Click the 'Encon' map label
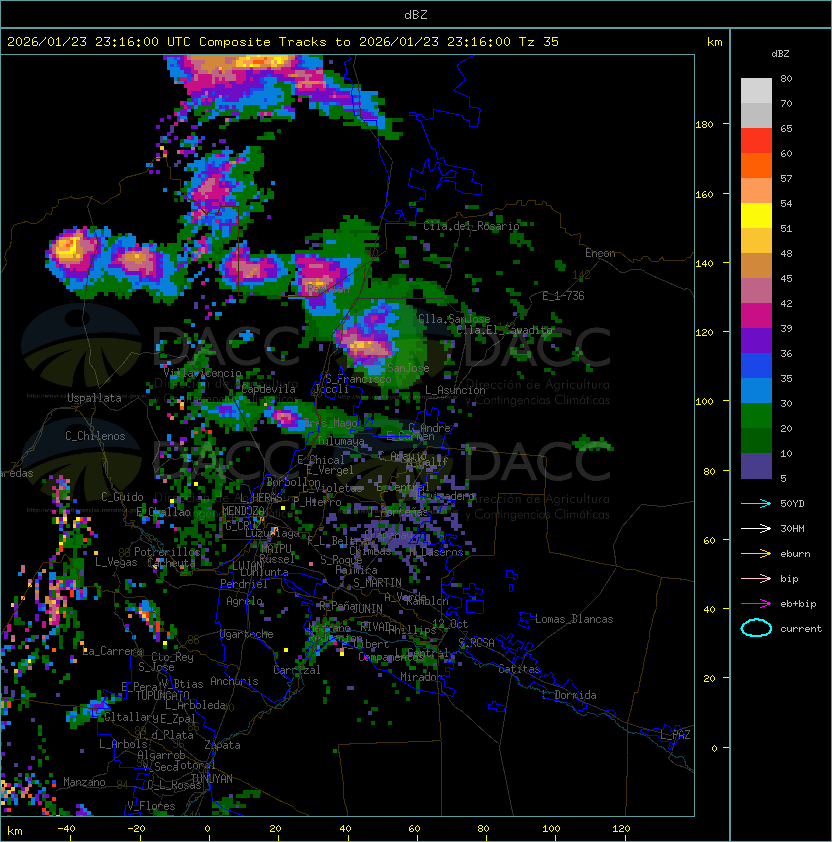 (600, 253)
